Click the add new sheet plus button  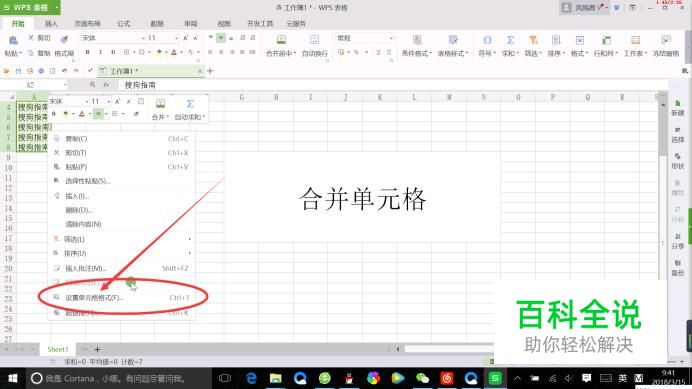point(98,349)
